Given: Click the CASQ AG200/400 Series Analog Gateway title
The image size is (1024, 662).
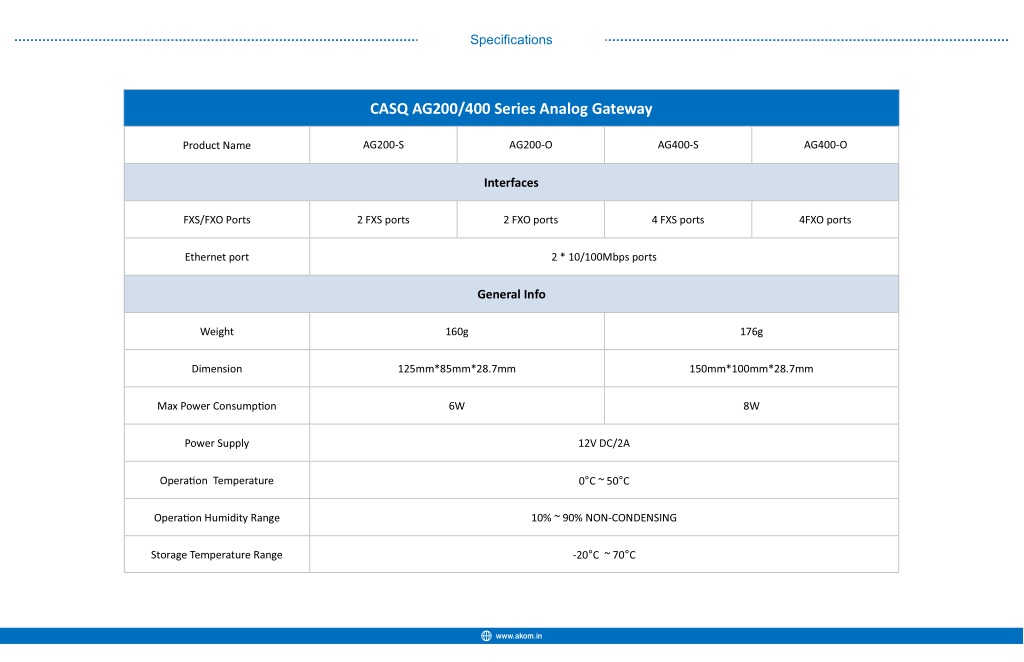Looking at the screenshot, I should (511, 108).
